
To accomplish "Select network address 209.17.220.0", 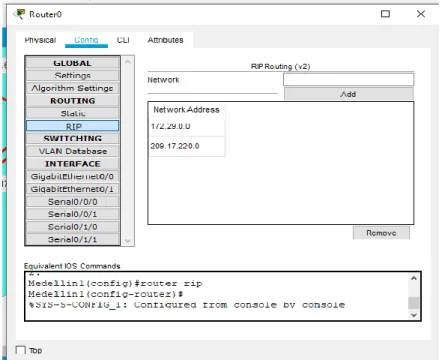I will pos(187,146).
